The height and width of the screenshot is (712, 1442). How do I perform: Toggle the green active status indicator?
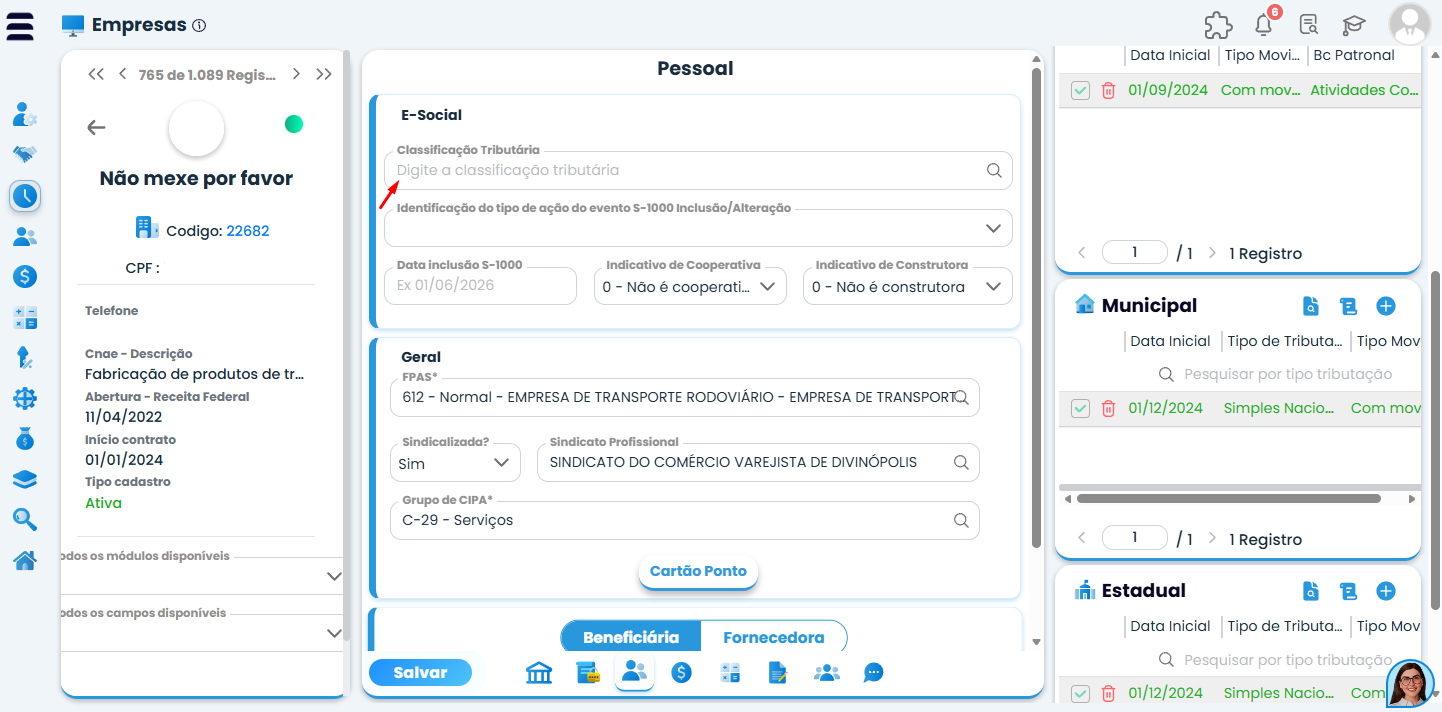coord(294,124)
